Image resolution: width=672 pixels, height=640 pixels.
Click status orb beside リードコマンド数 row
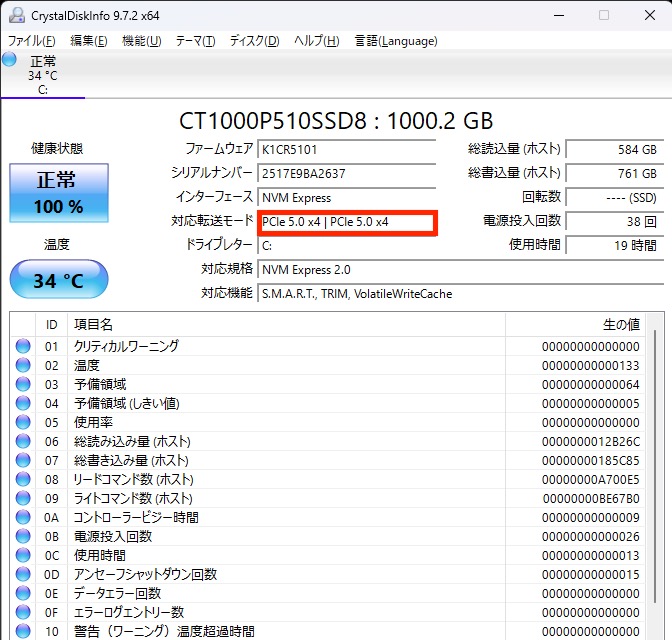(x=23, y=479)
